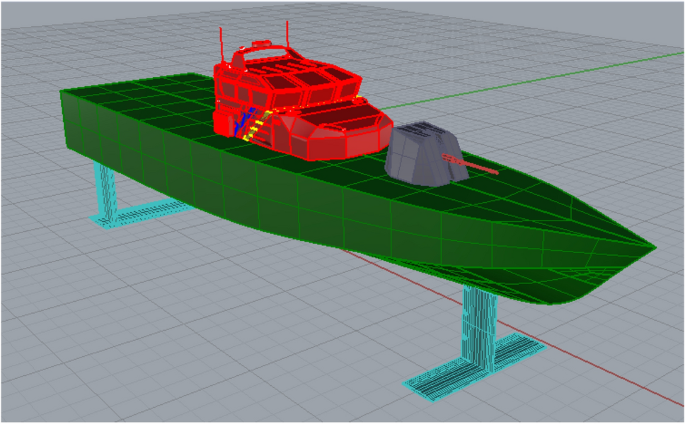Screen dimensions: 685x424
Task: Select the front cyan hydrofoil strut
Action: (x=477, y=320)
